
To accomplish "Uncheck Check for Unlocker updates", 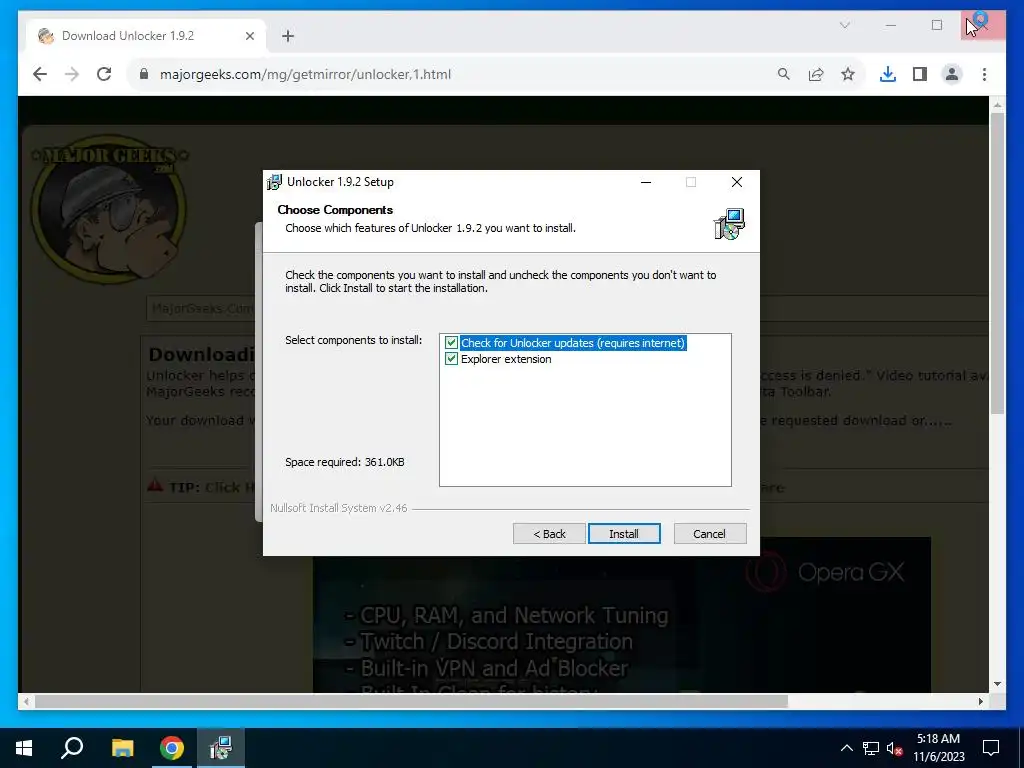I will click(451, 343).
